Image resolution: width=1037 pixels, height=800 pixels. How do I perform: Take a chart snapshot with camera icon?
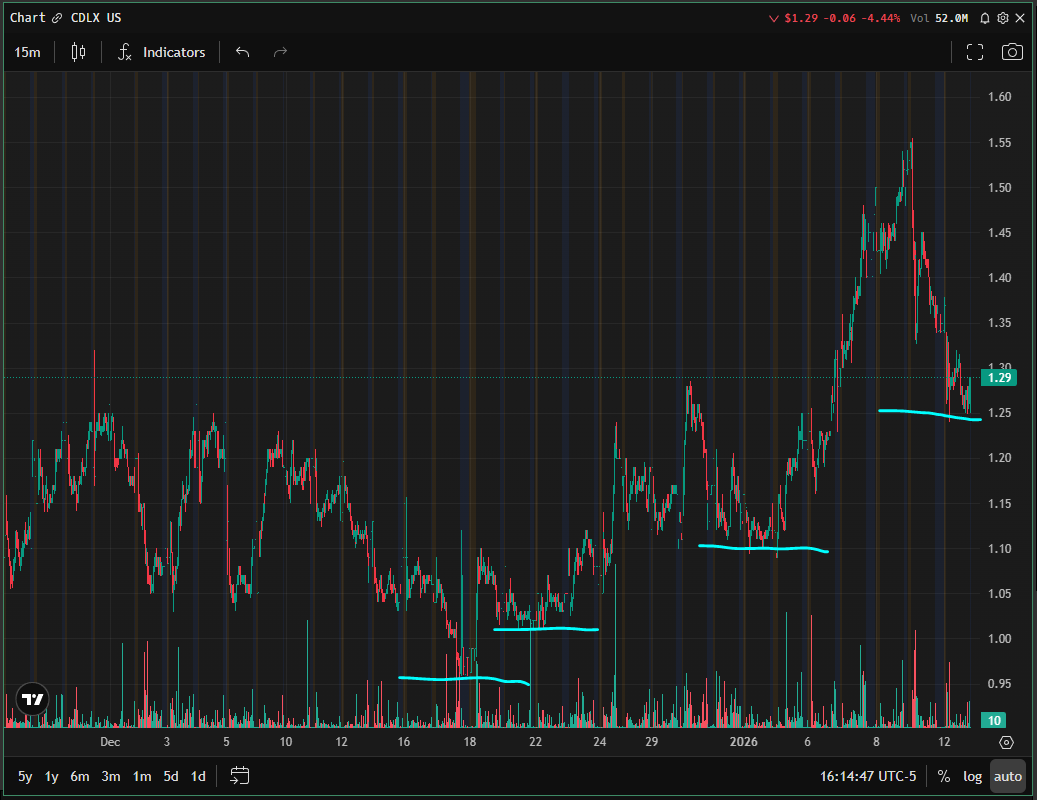coord(1012,52)
